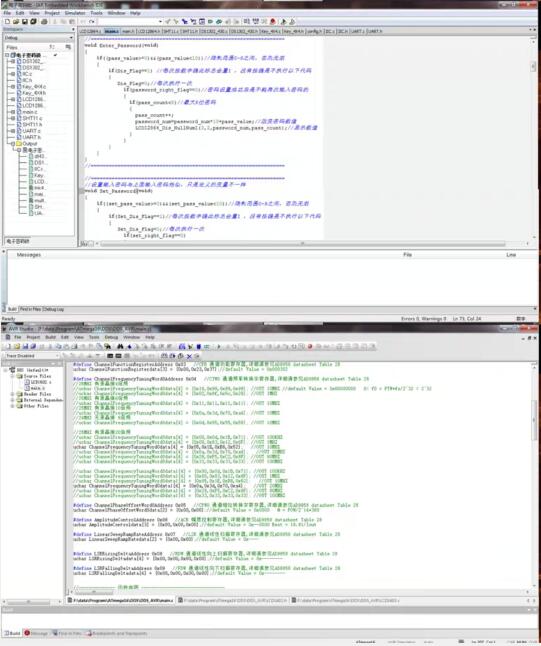This screenshot has height=646, width=541.
Task: Open Trace Disabled dropdown in AVR Studio
Action: click(x=31, y=356)
